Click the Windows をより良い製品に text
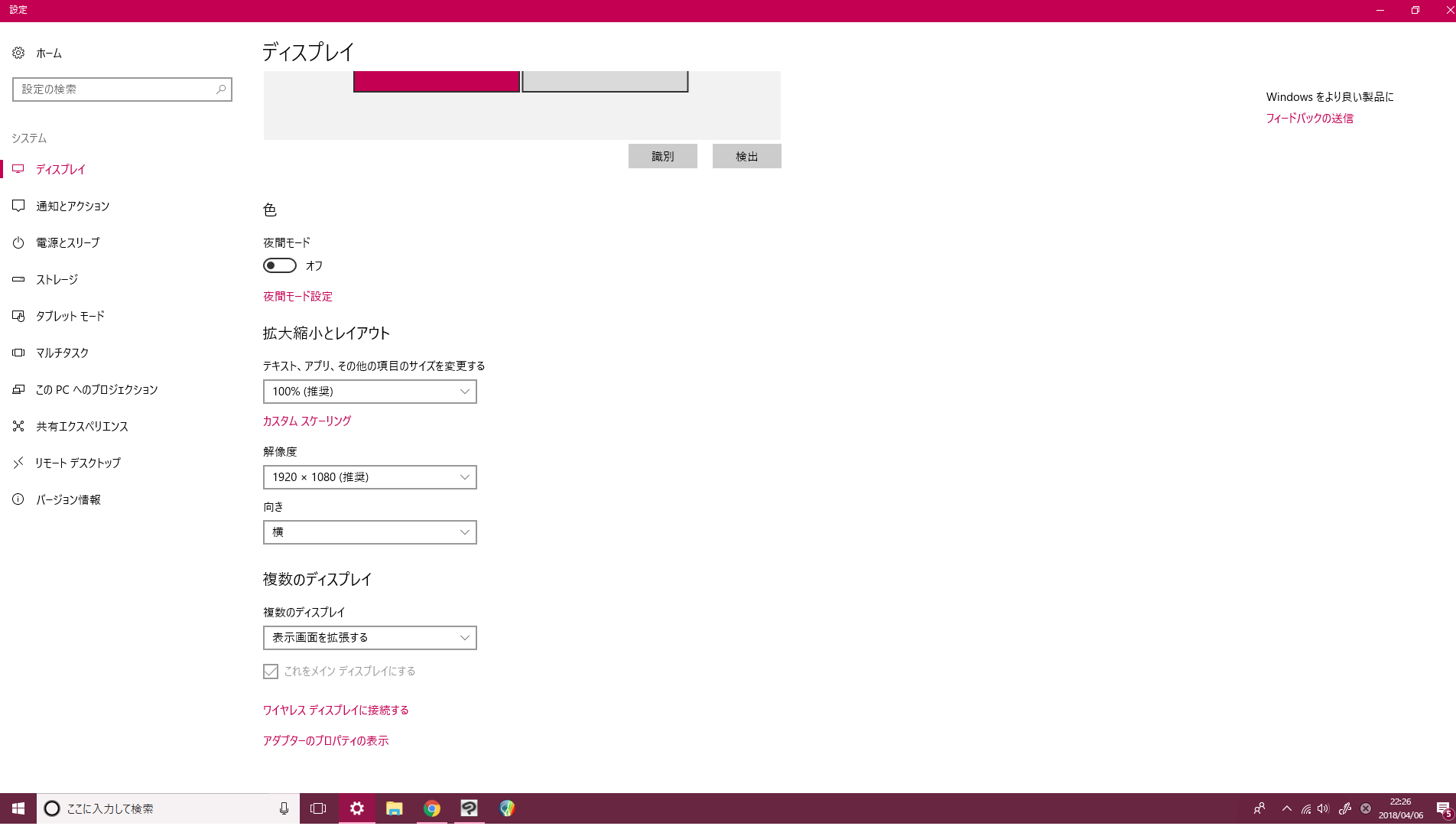The height and width of the screenshot is (826, 1456). pyautogui.click(x=1330, y=96)
